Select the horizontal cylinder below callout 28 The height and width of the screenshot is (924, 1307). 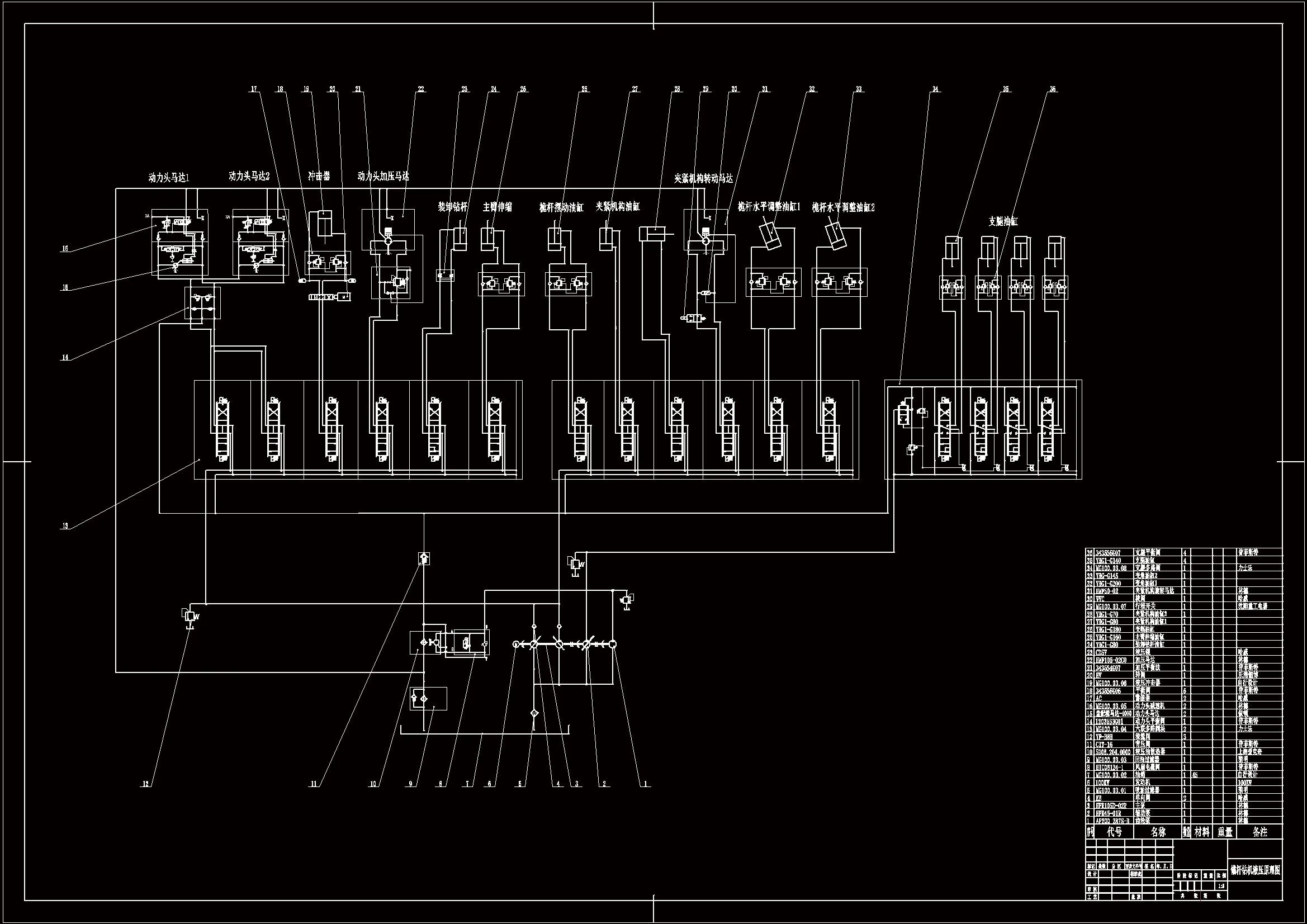pos(654,234)
